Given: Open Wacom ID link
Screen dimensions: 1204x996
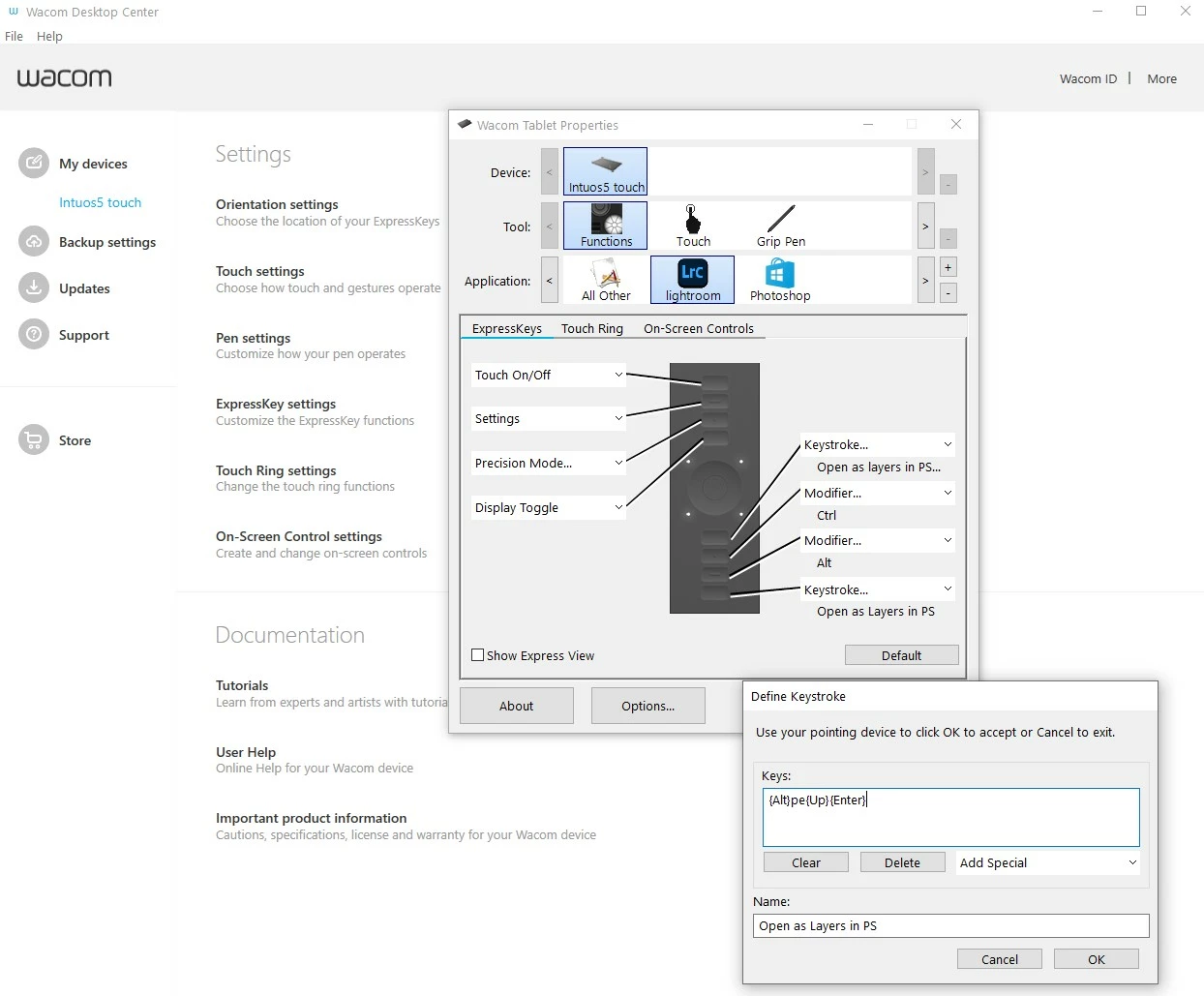Looking at the screenshot, I should pos(1088,78).
